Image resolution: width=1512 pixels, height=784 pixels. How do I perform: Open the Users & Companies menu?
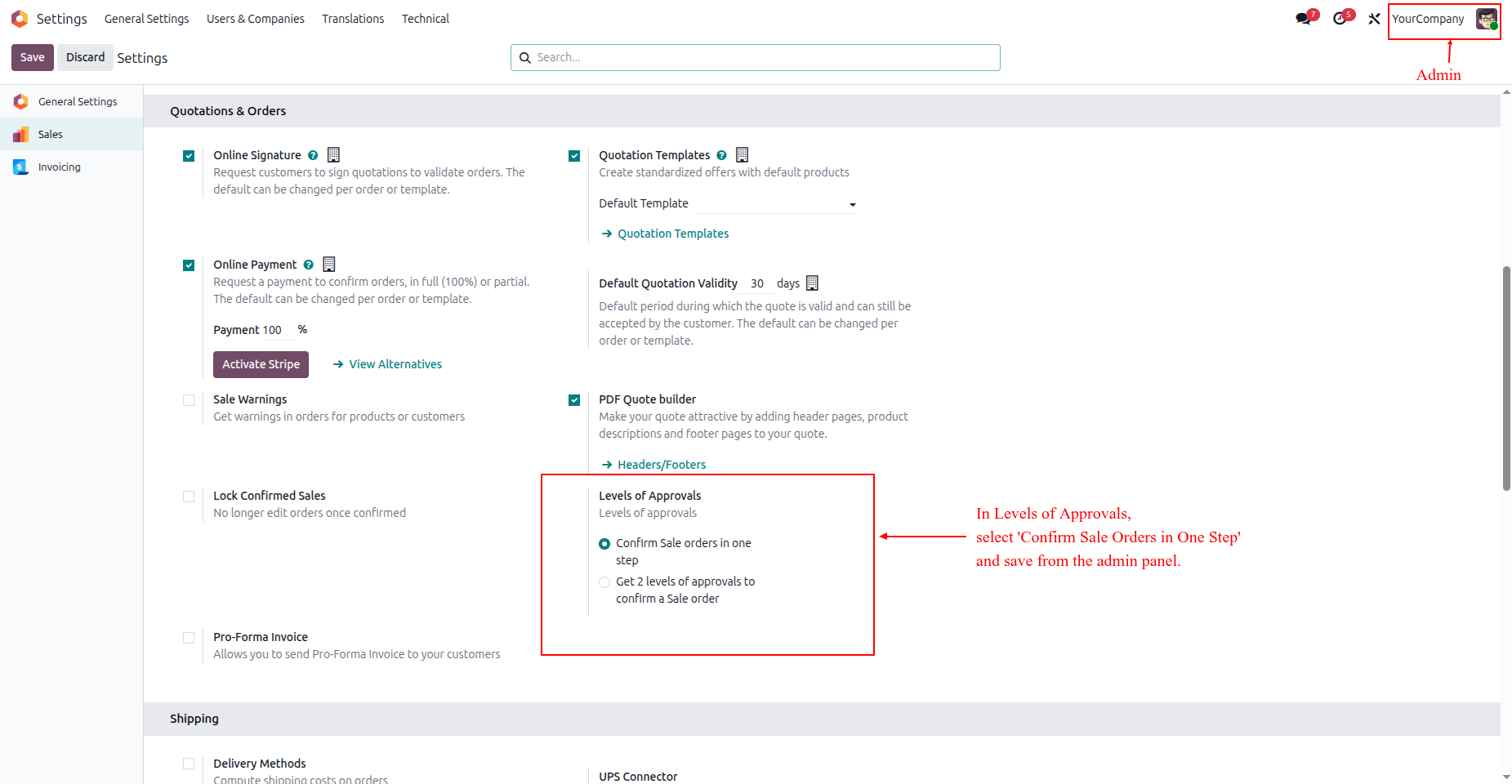click(x=255, y=19)
